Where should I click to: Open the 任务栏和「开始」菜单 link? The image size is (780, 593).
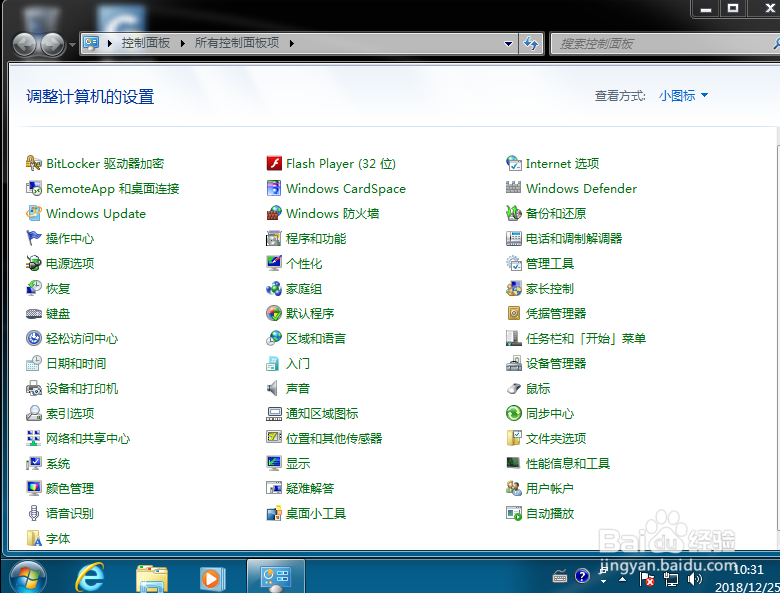(x=586, y=339)
